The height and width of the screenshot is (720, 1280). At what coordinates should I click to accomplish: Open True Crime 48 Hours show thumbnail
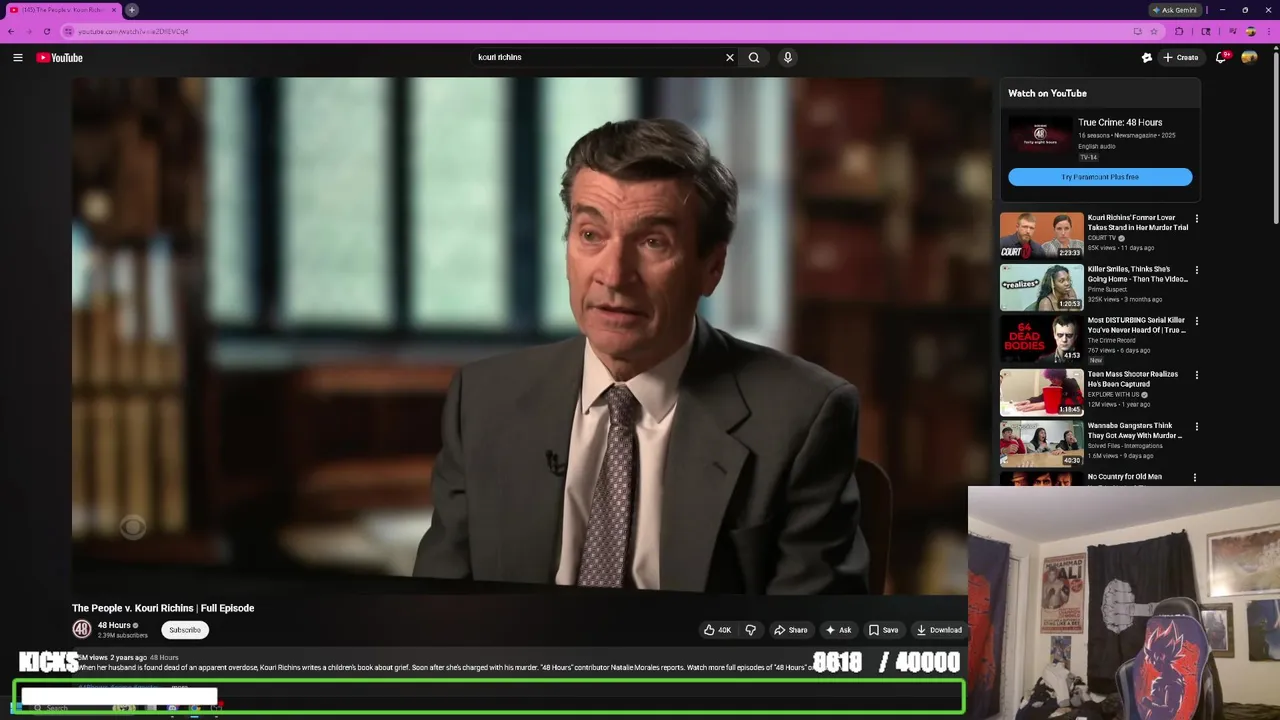(x=1039, y=135)
